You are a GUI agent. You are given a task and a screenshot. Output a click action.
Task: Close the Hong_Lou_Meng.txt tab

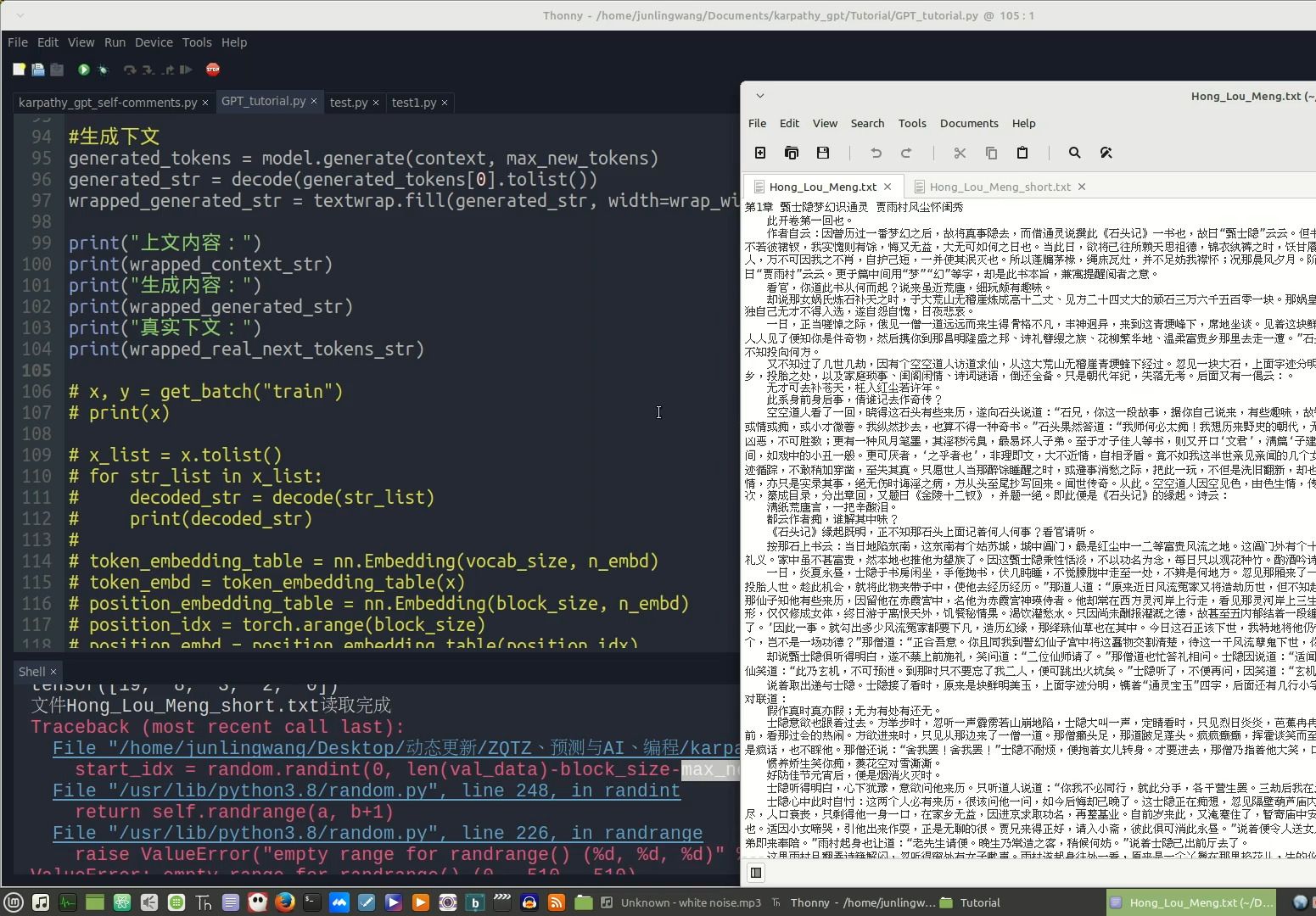point(888,187)
